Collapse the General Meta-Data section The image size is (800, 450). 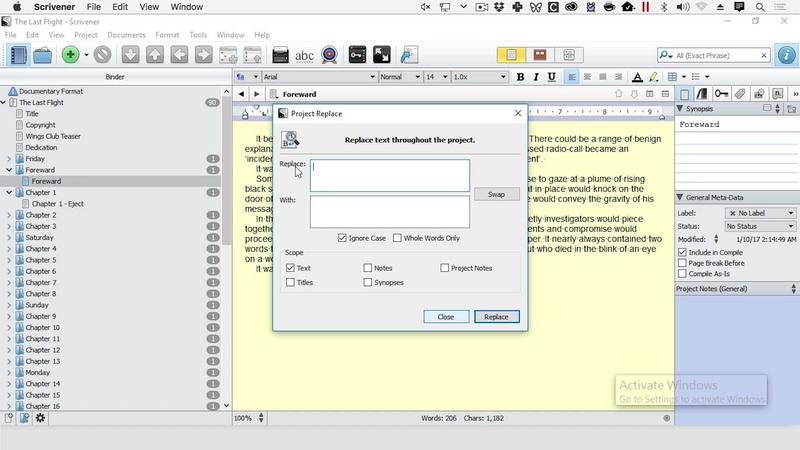[x=680, y=197]
